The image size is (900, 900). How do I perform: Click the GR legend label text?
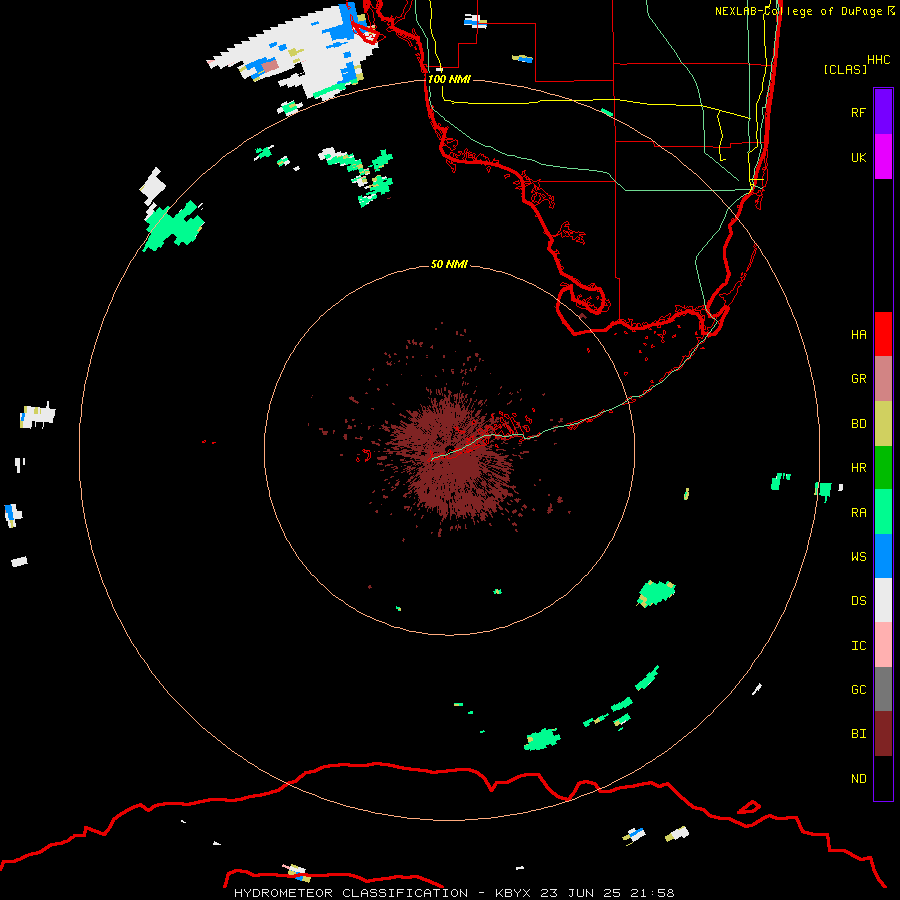858,379
